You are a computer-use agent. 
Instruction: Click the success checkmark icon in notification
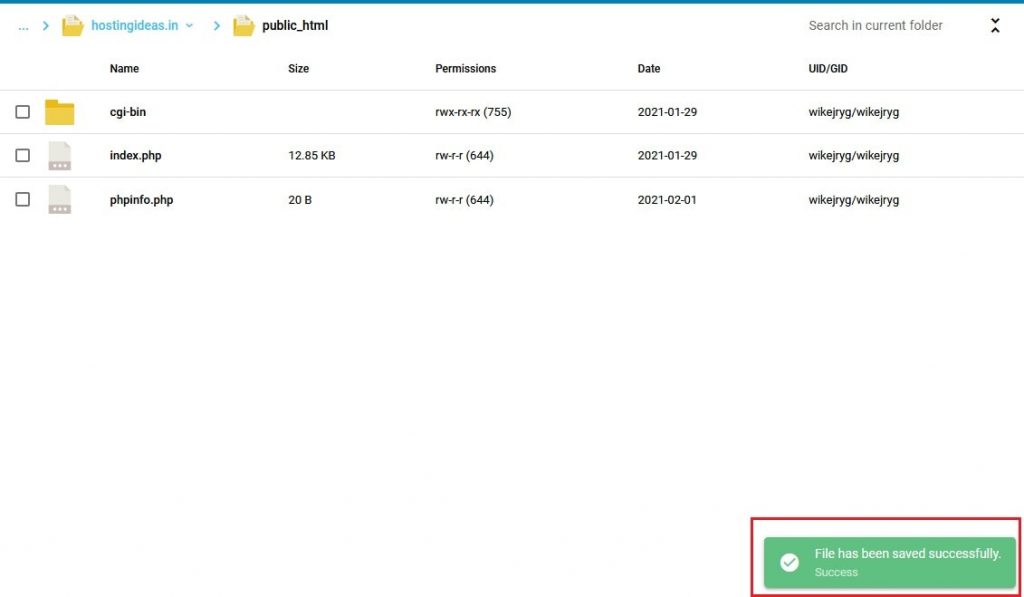tap(789, 562)
